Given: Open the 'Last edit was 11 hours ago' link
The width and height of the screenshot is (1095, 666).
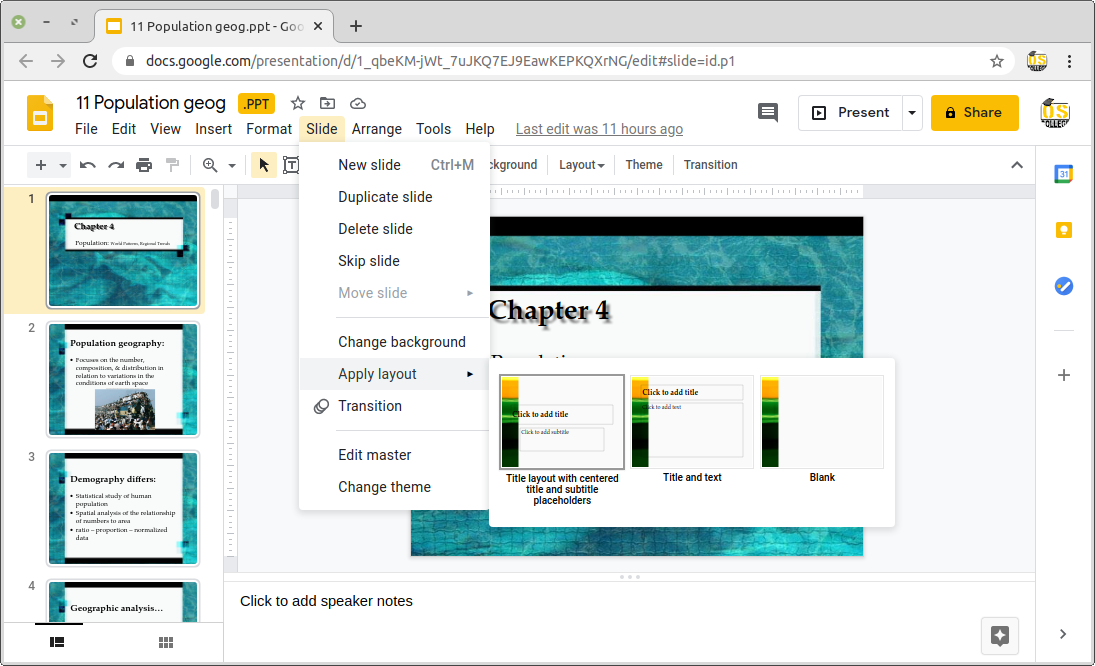Looking at the screenshot, I should [x=599, y=129].
